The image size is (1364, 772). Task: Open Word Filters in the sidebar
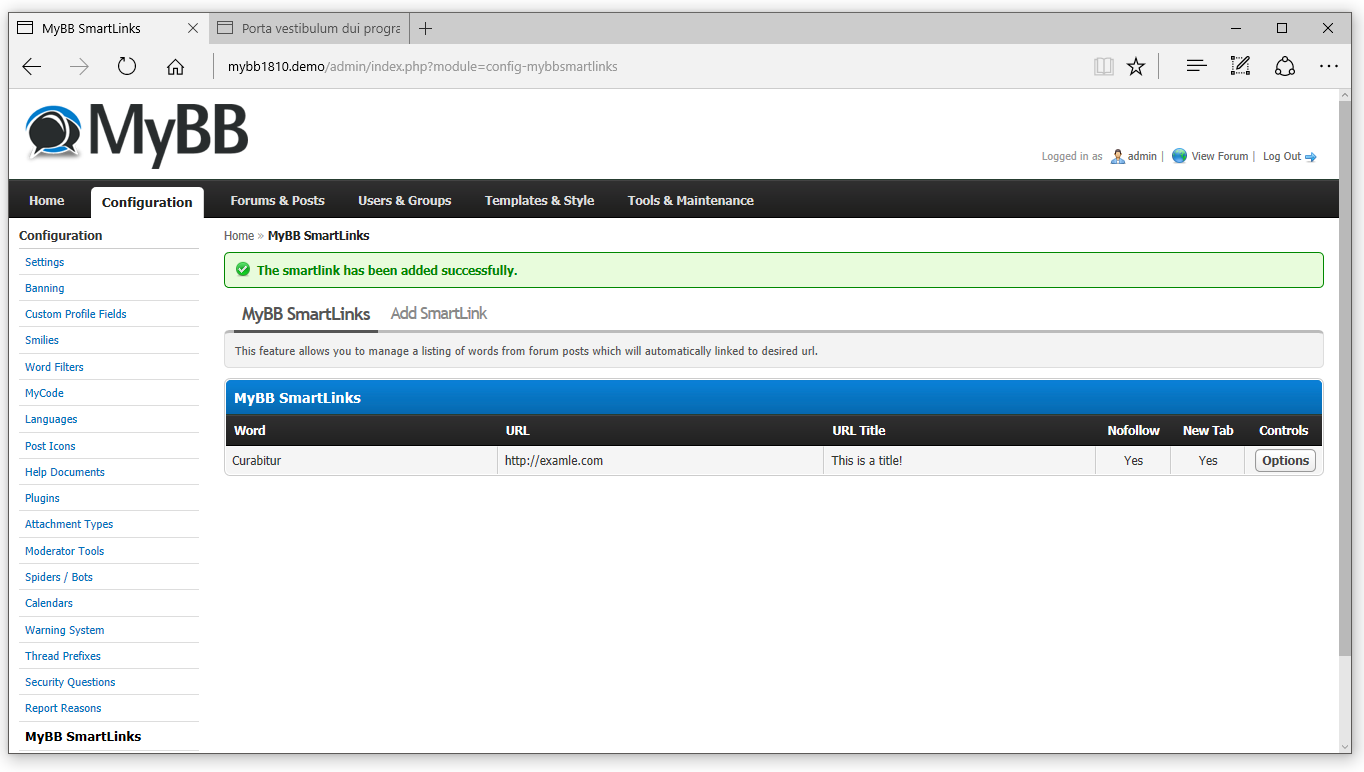point(54,367)
